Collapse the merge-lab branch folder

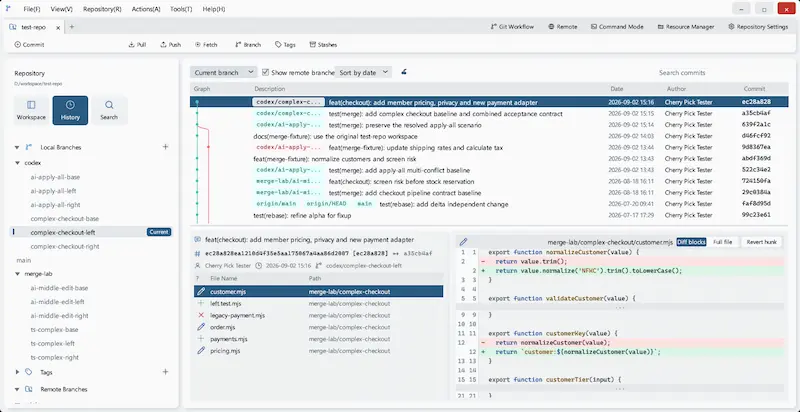point(17,274)
